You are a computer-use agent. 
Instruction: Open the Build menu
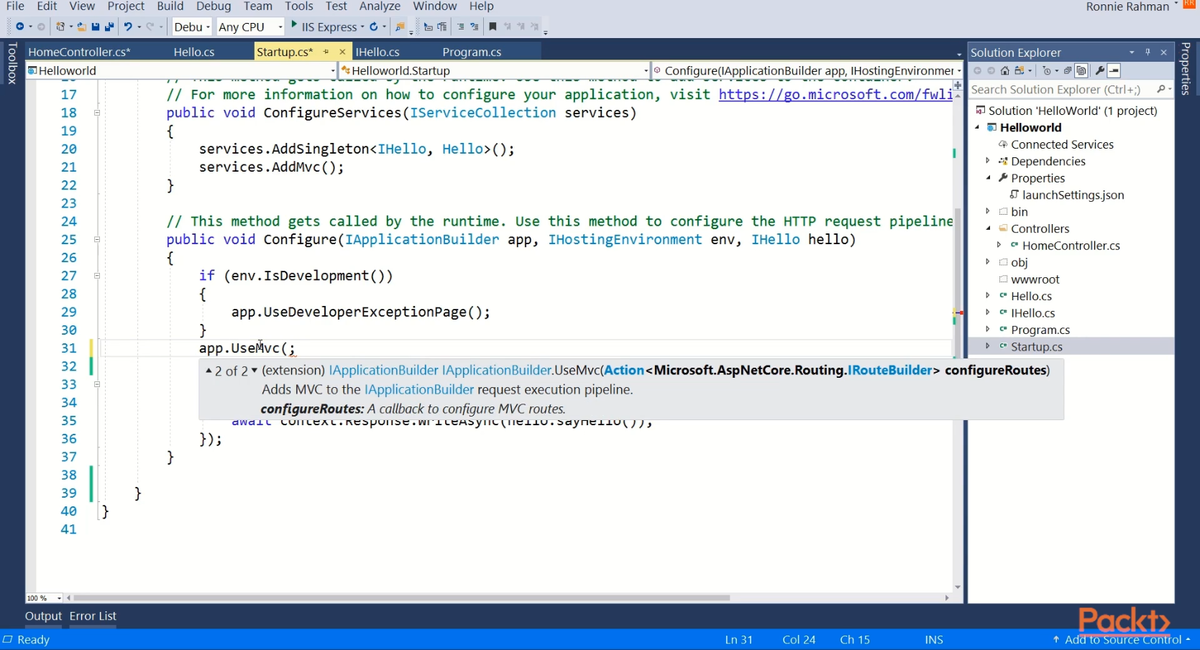(x=170, y=6)
